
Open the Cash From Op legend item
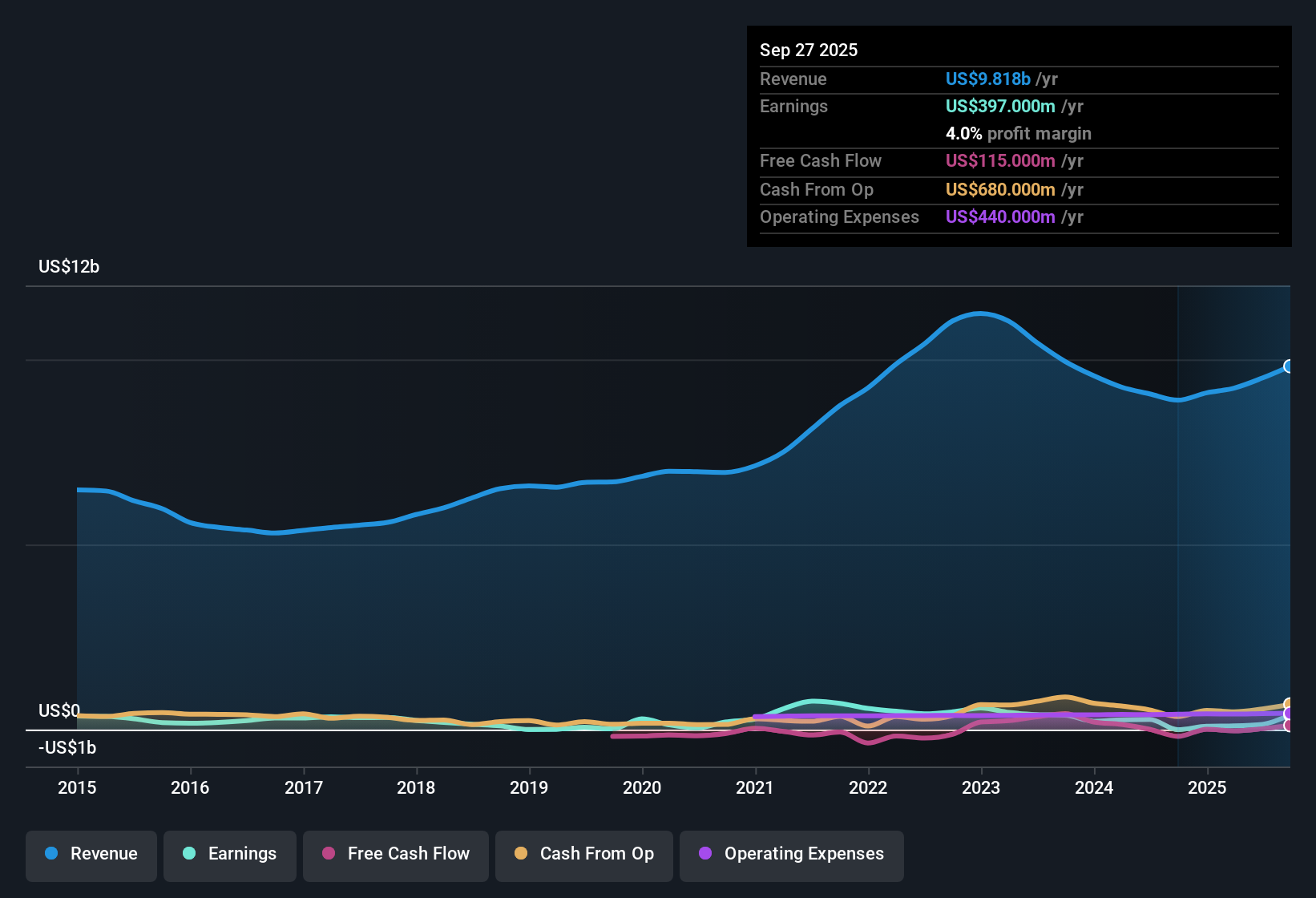point(583,854)
